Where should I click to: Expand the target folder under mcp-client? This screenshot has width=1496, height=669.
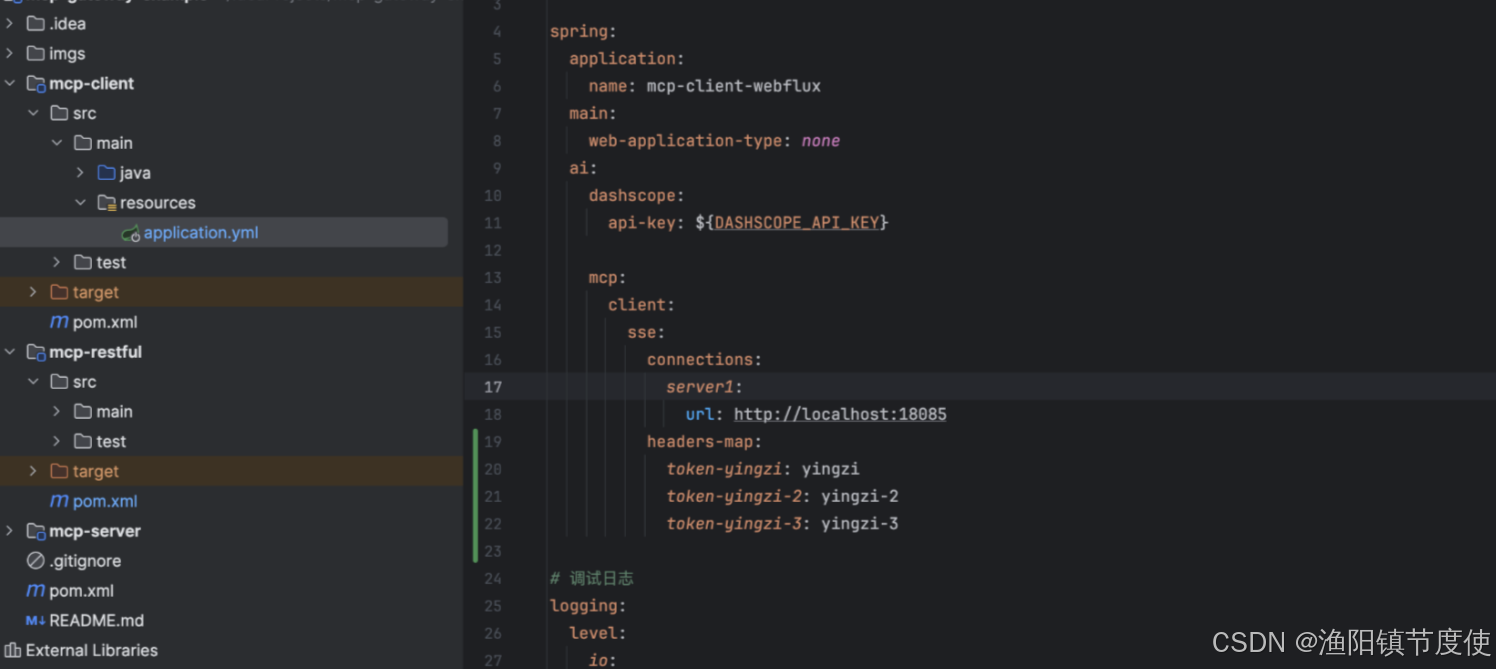[33, 292]
